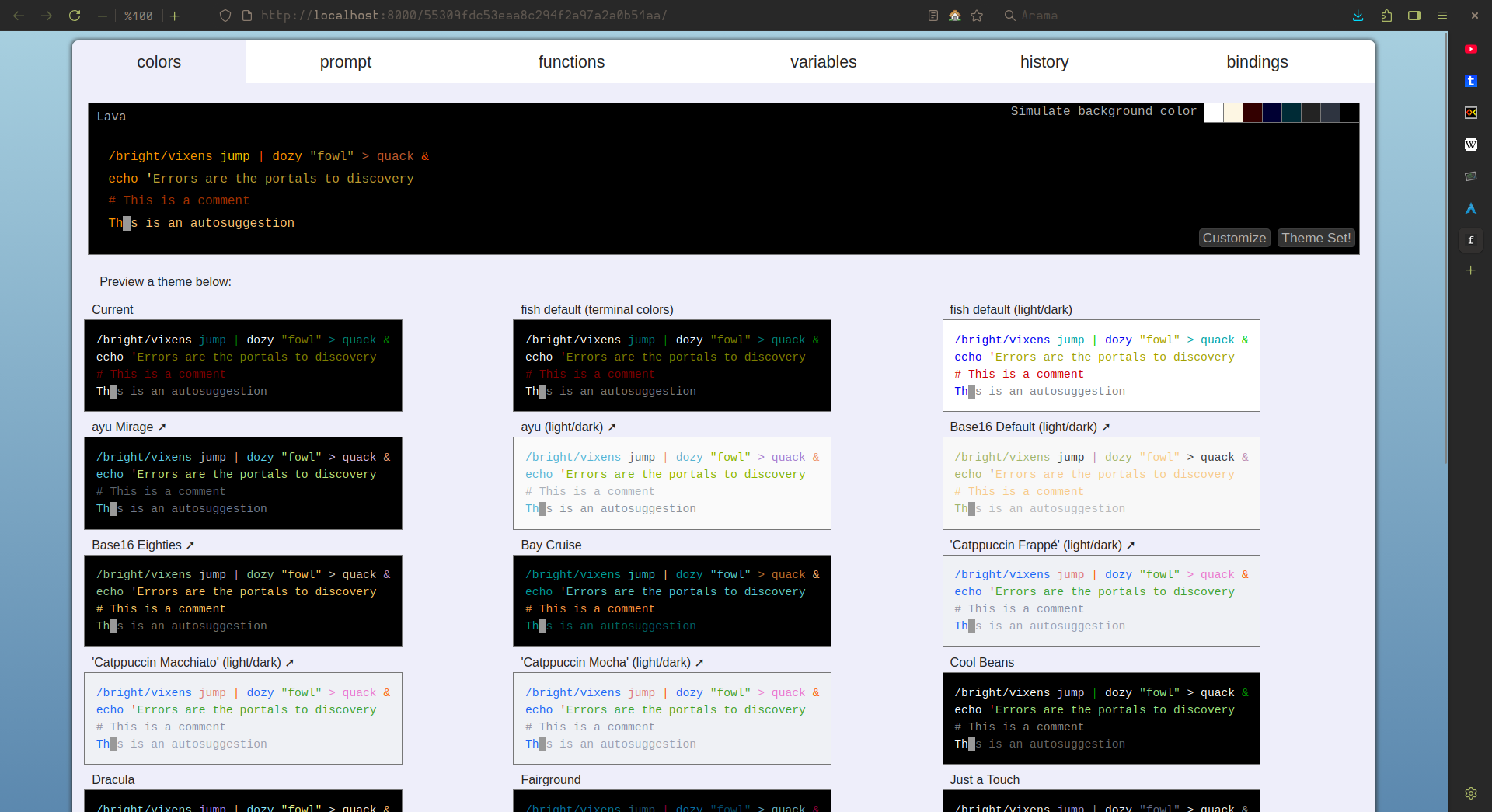Viewport: 1492px width, 812px height.
Task: Open the blue 'A' sidebar shortcut
Action: pyautogui.click(x=1471, y=208)
